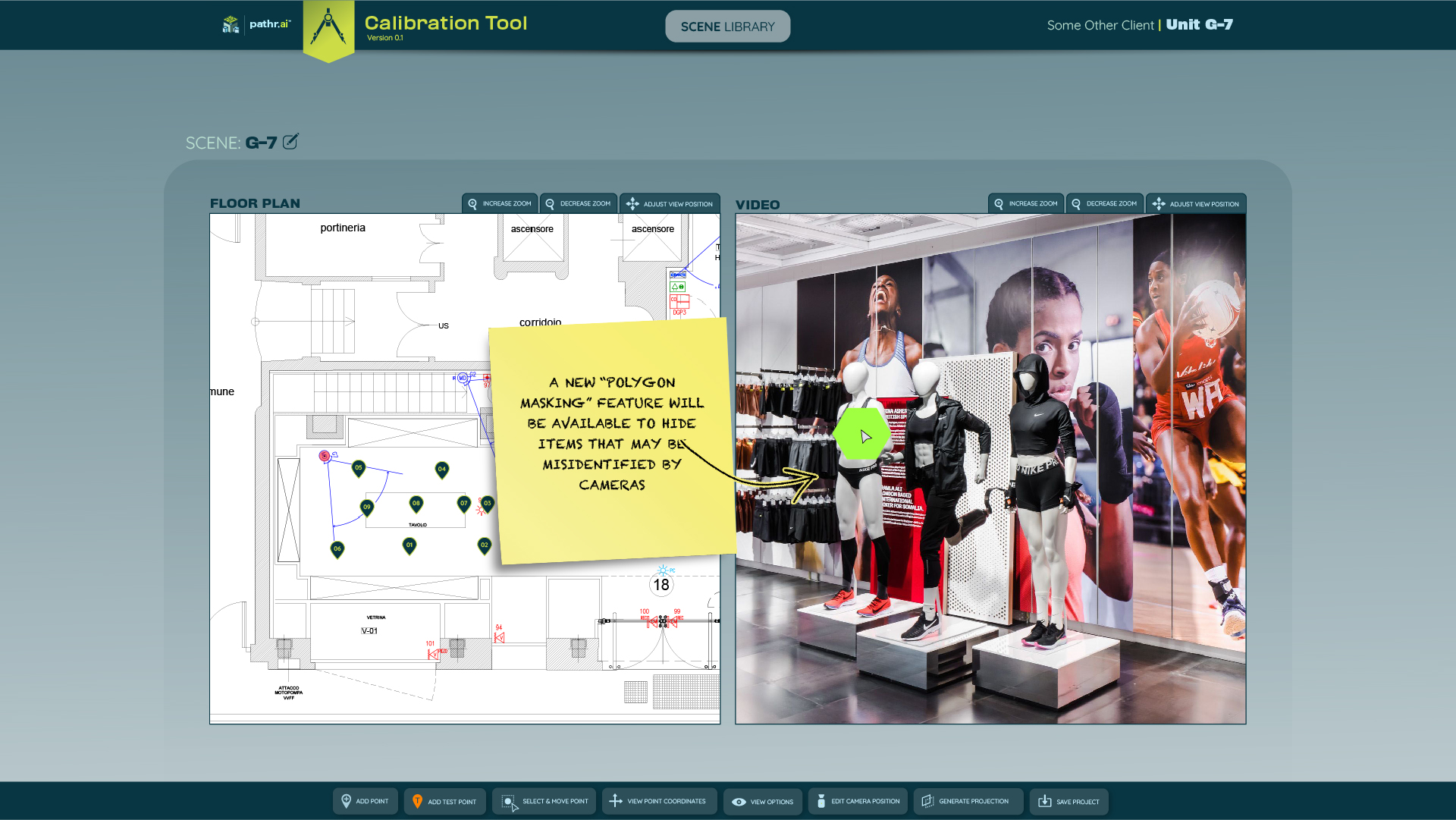Click Increase Zoom above the video panel

click(x=1026, y=203)
